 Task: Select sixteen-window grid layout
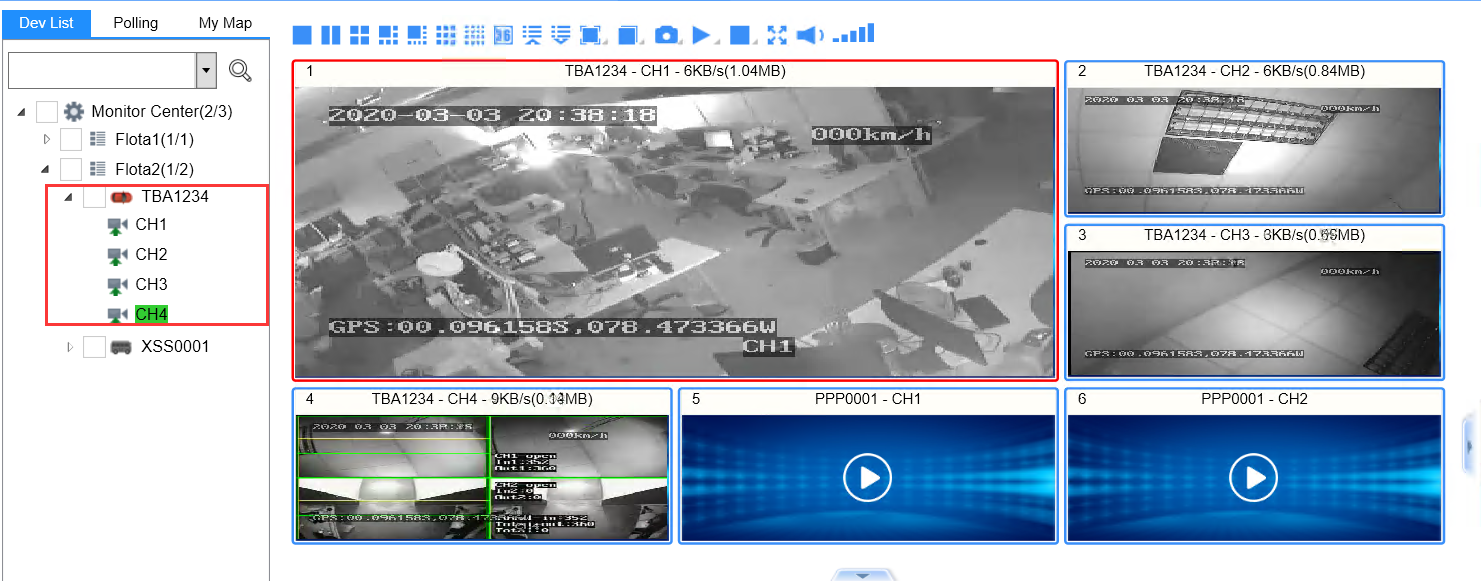pos(476,35)
